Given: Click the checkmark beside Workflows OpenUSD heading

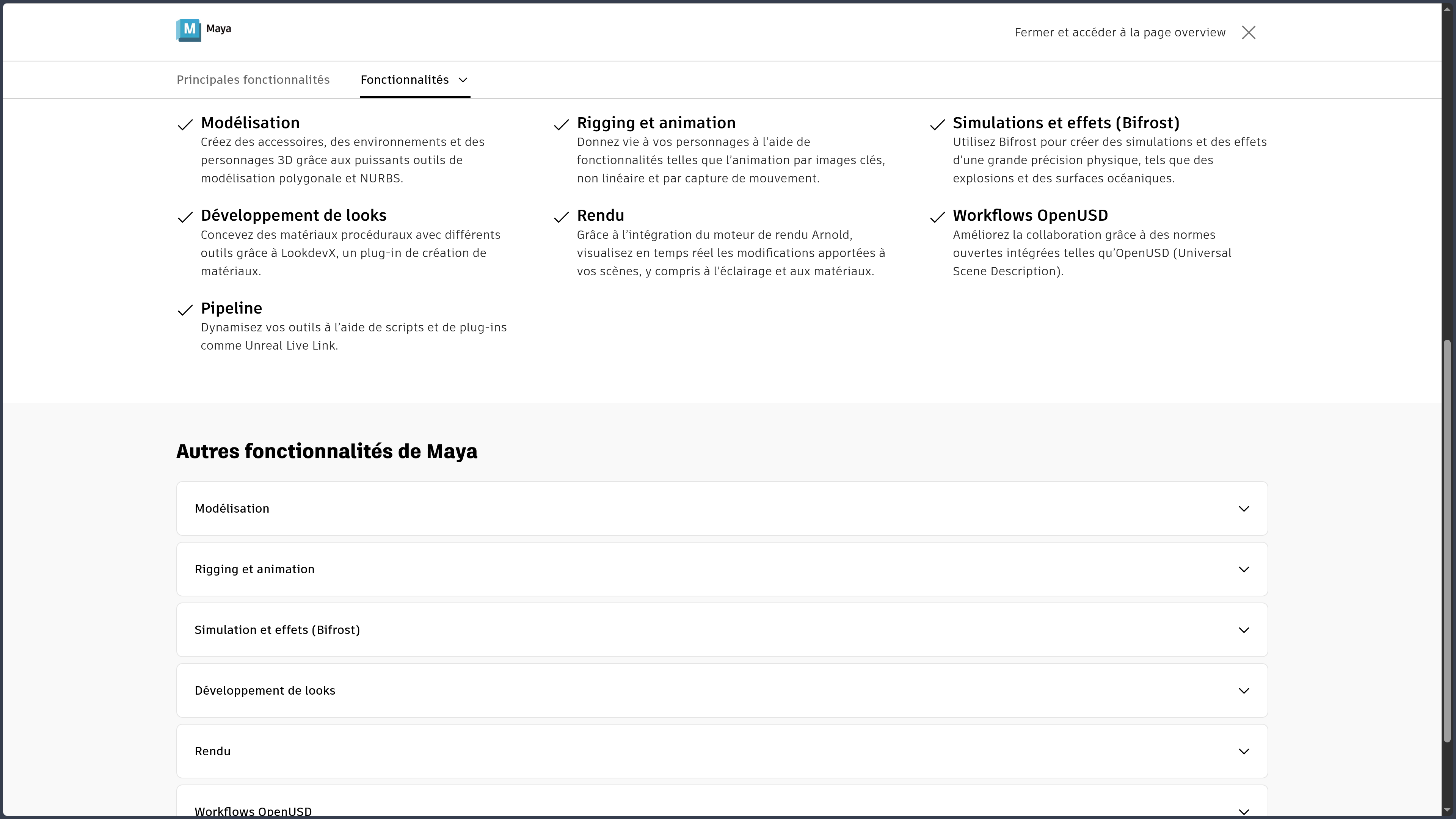Looking at the screenshot, I should pos(937,218).
